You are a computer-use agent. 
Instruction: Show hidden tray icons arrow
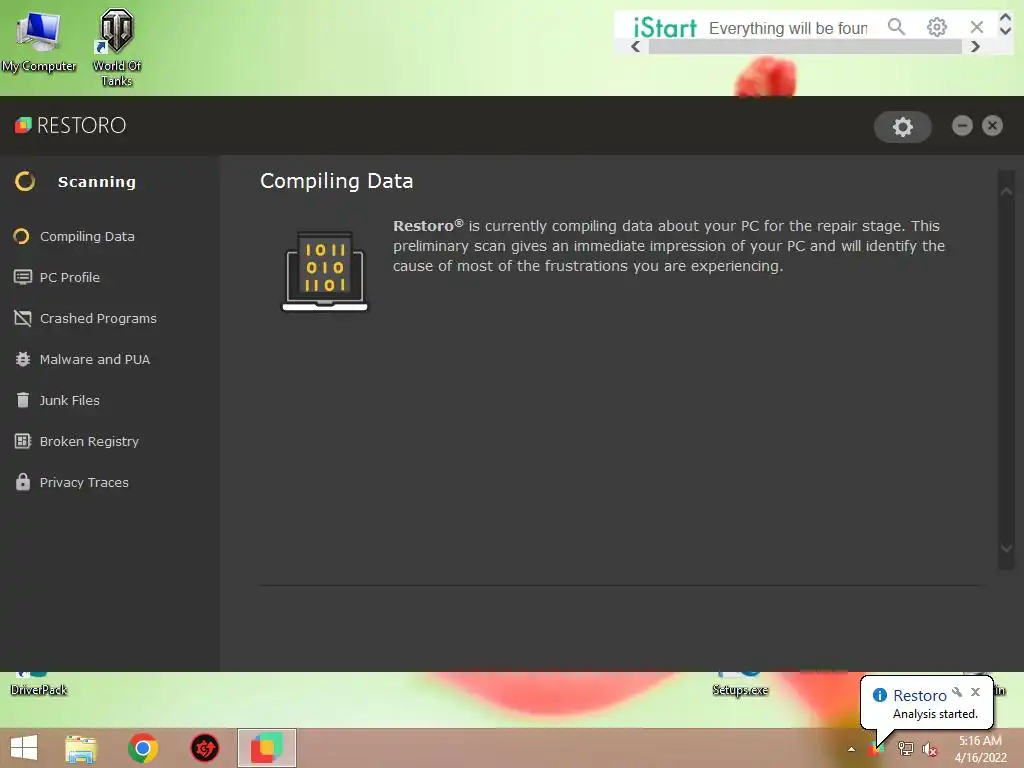[x=851, y=749]
